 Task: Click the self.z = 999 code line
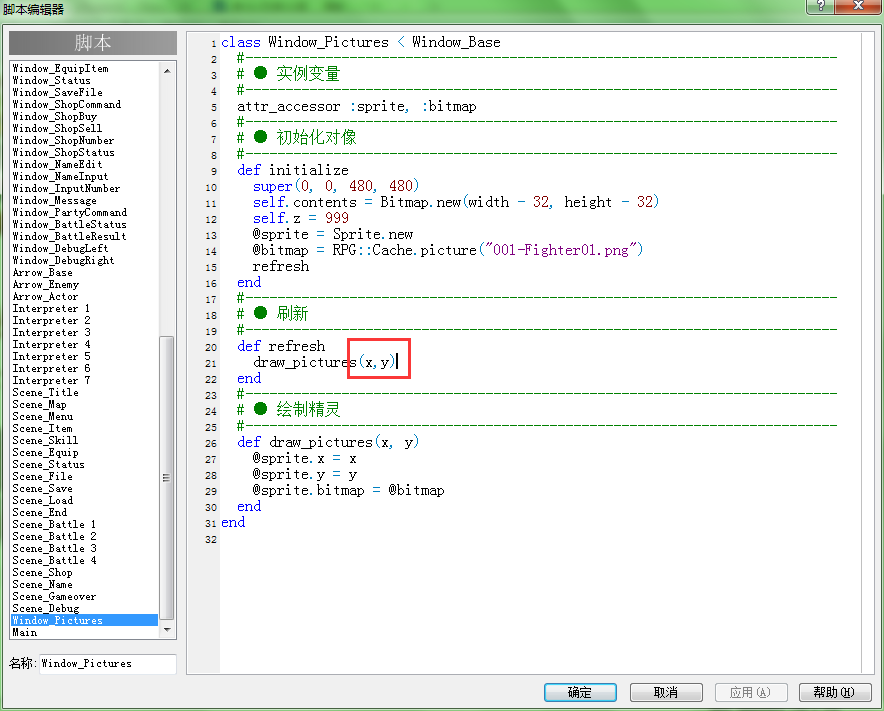[x=301, y=218]
